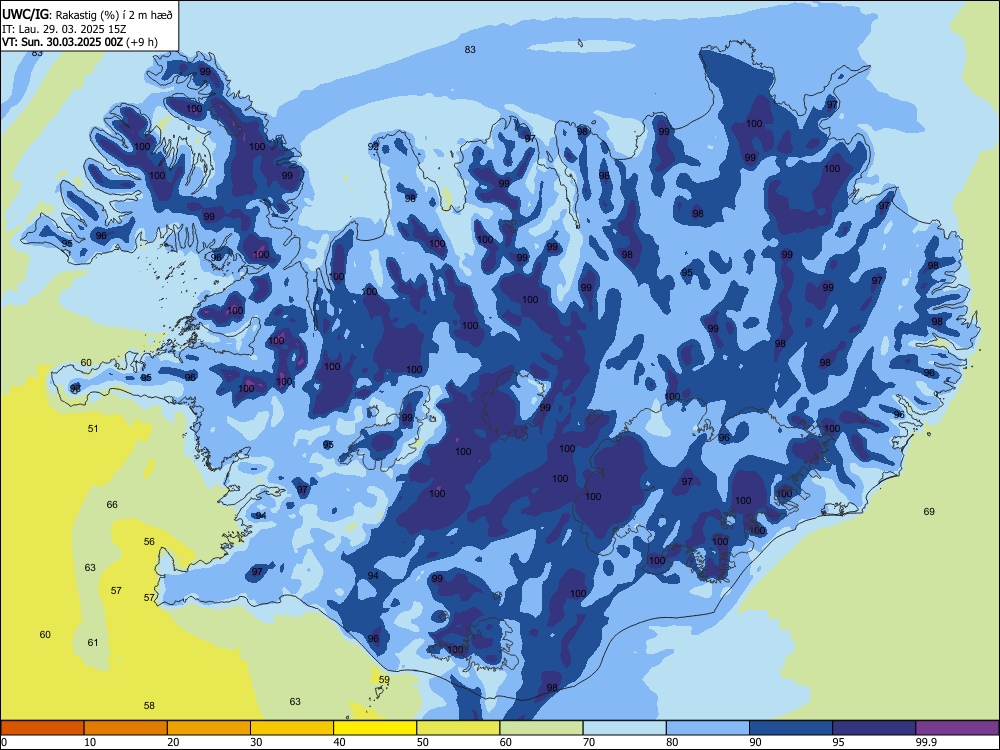The image size is (1000, 750).
Task: Click the dark blue 90–95 legend swatch
Action: coord(791,728)
